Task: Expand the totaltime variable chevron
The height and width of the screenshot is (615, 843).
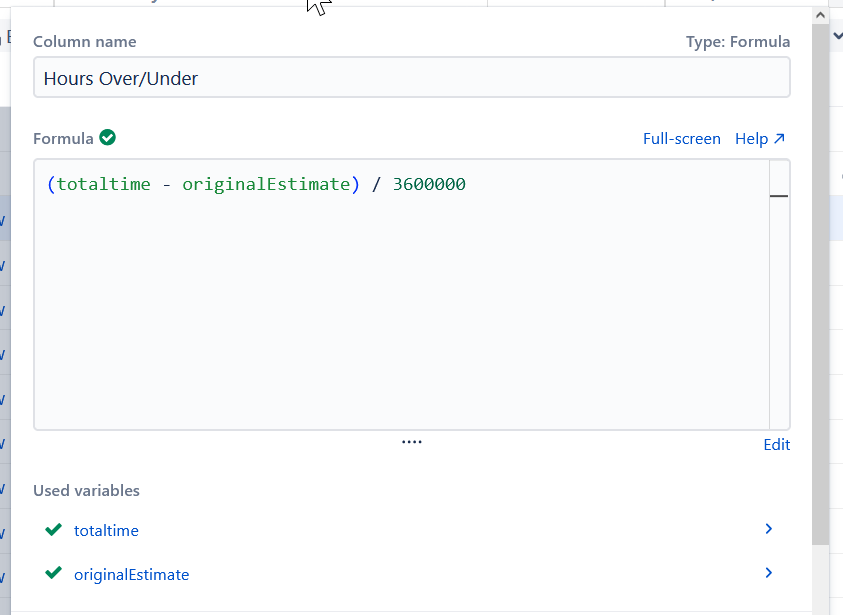Action: coord(768,529)
